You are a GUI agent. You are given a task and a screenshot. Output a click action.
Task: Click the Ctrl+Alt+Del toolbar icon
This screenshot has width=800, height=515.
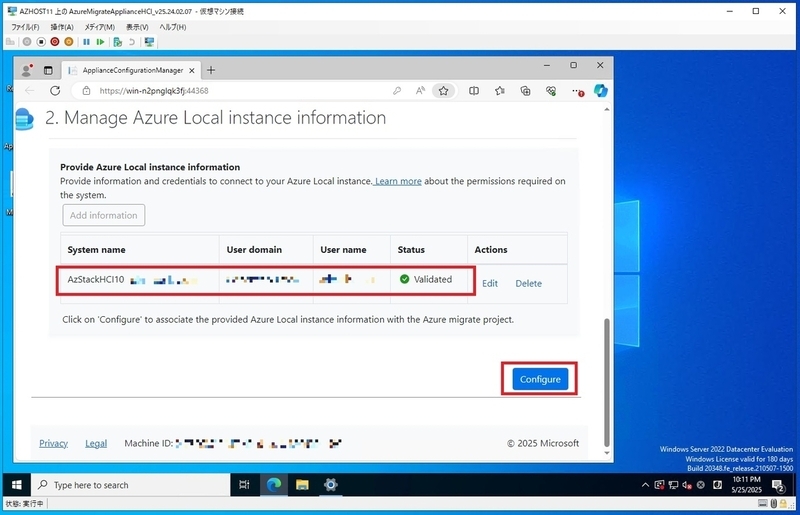click(10, 42)
